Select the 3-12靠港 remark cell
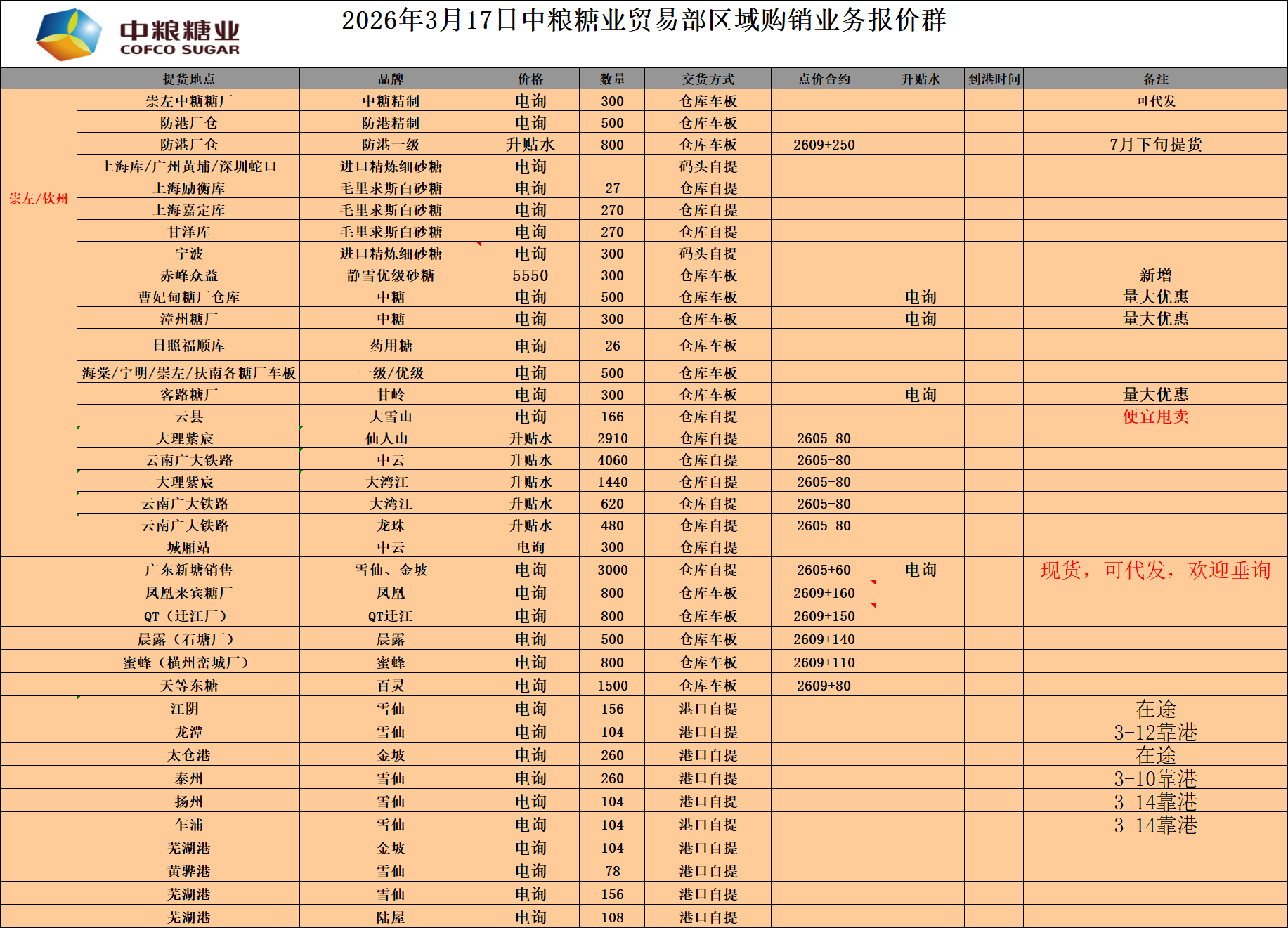Screen dimensions: 1288x928 (x=1155, y=732)
